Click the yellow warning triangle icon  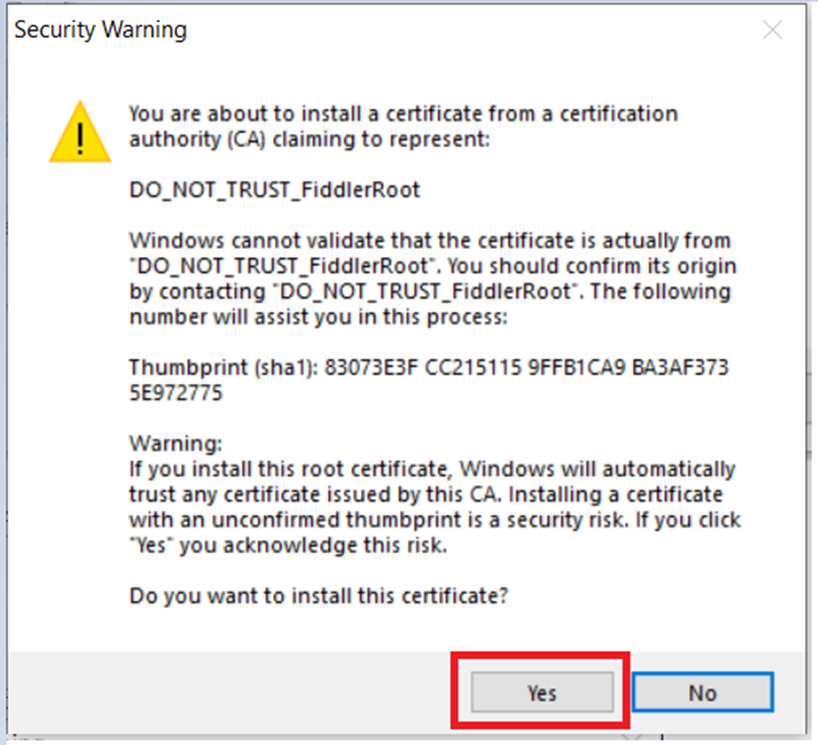tap(80, 132)
